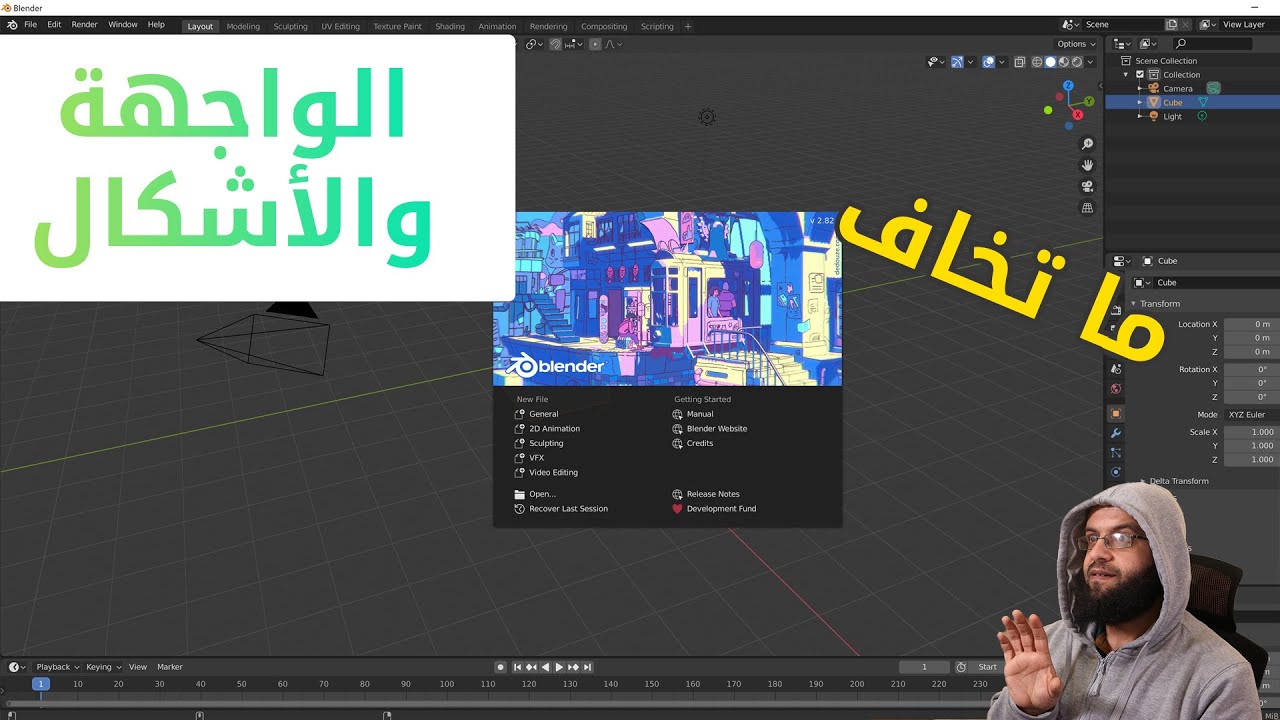
Task: Click the Camera data icon in outliner
Action: [x=1213, y=88]
